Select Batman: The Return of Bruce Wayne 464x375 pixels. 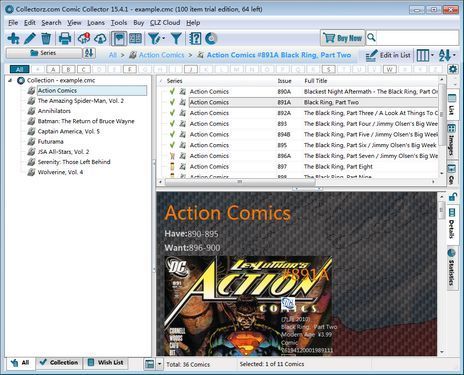(x=86, y=121)
